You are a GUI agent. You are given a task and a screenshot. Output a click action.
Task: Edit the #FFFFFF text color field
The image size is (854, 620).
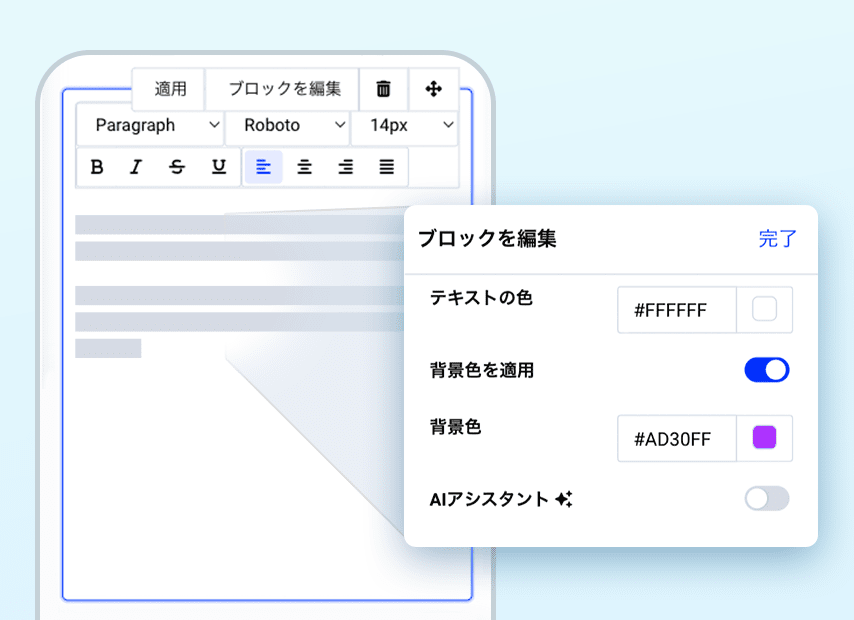[x=677, y=310]
